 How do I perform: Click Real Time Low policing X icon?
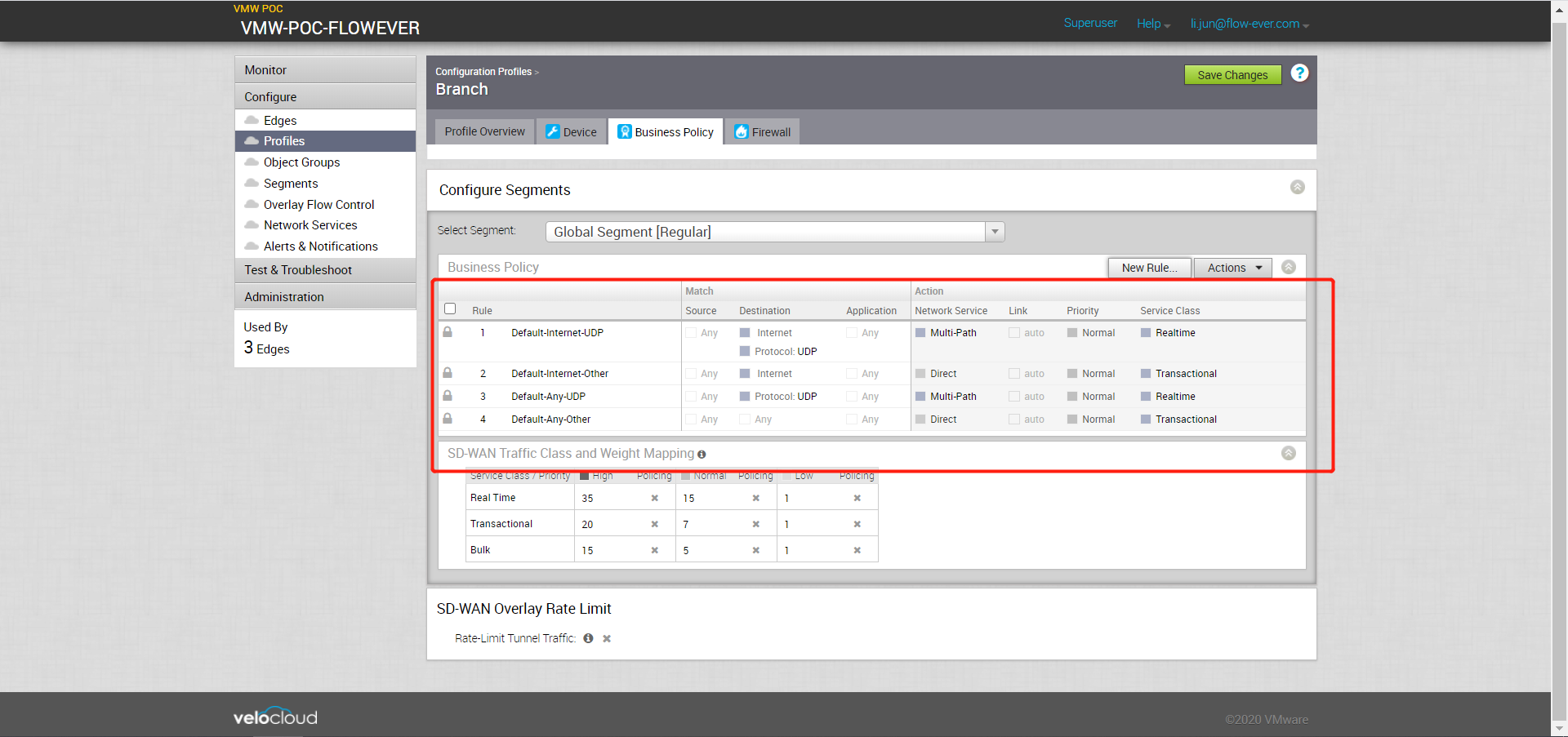click(x=857, y=498)
